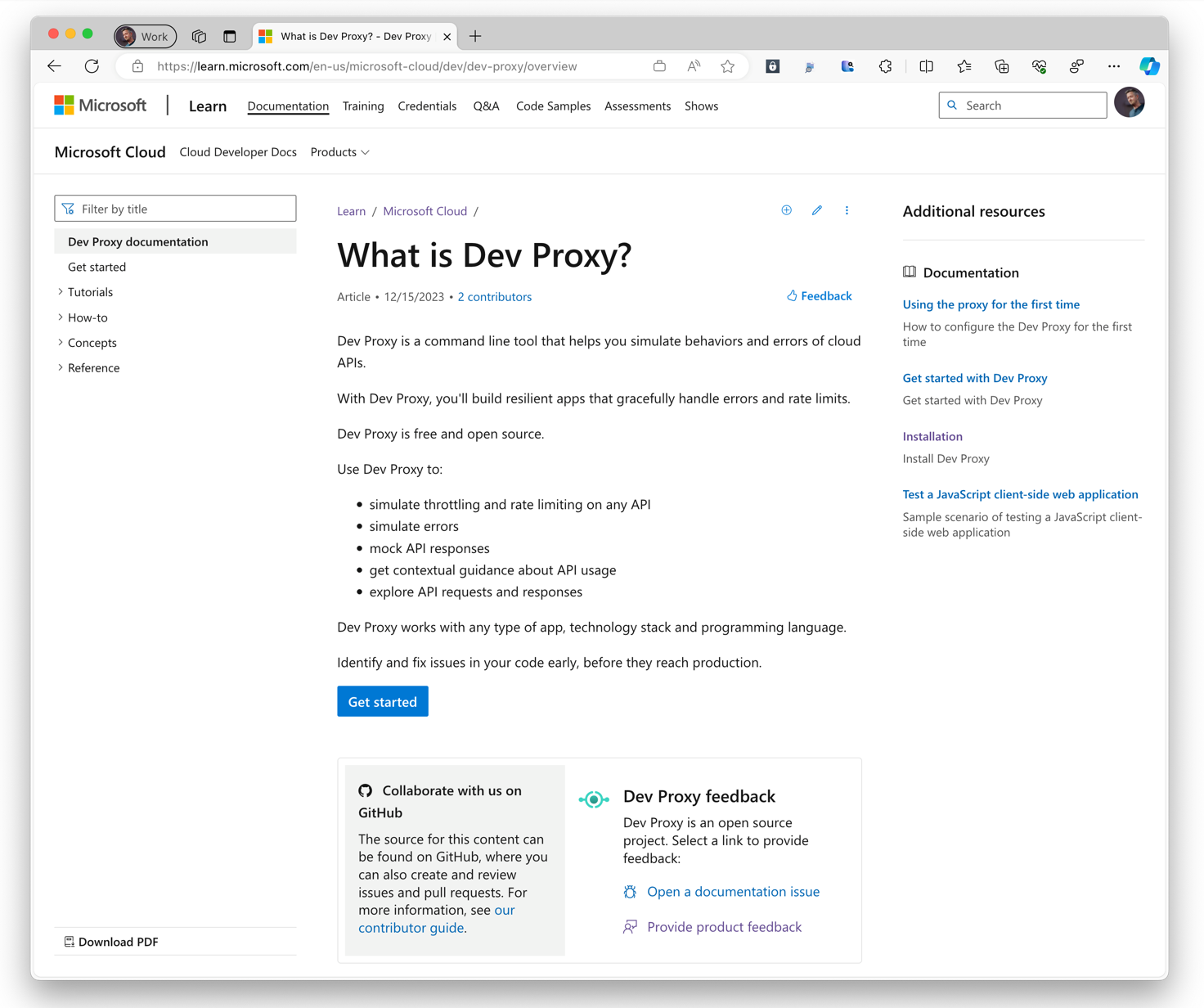Open the edit article pencil icon

pos(816,210)
